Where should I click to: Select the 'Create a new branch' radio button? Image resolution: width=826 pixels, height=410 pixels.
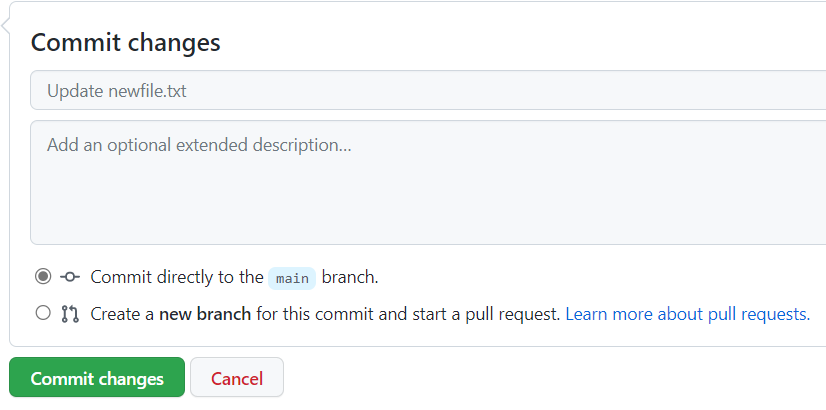click(43, 313)
